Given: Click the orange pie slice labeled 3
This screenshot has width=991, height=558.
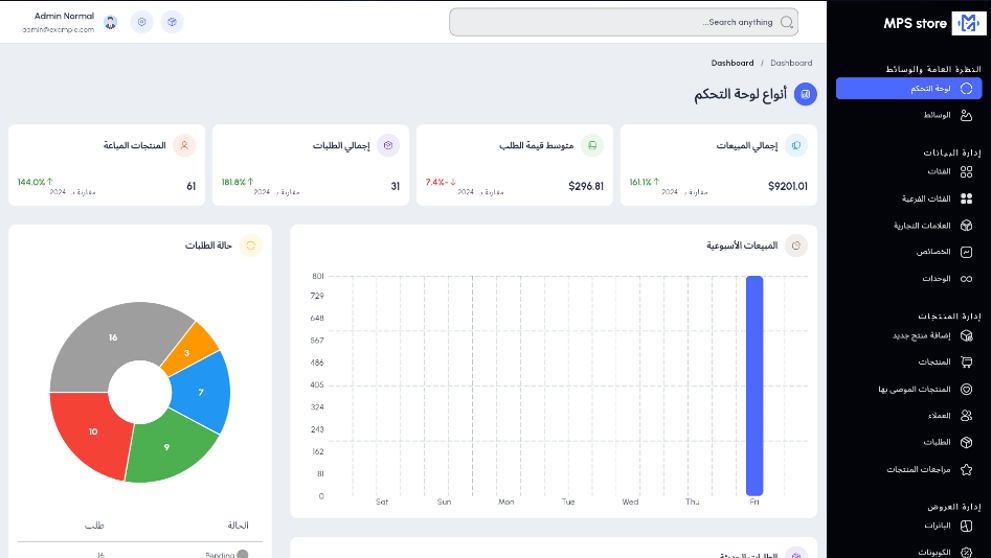Looking at the screenshot, I should pos(186,353).
